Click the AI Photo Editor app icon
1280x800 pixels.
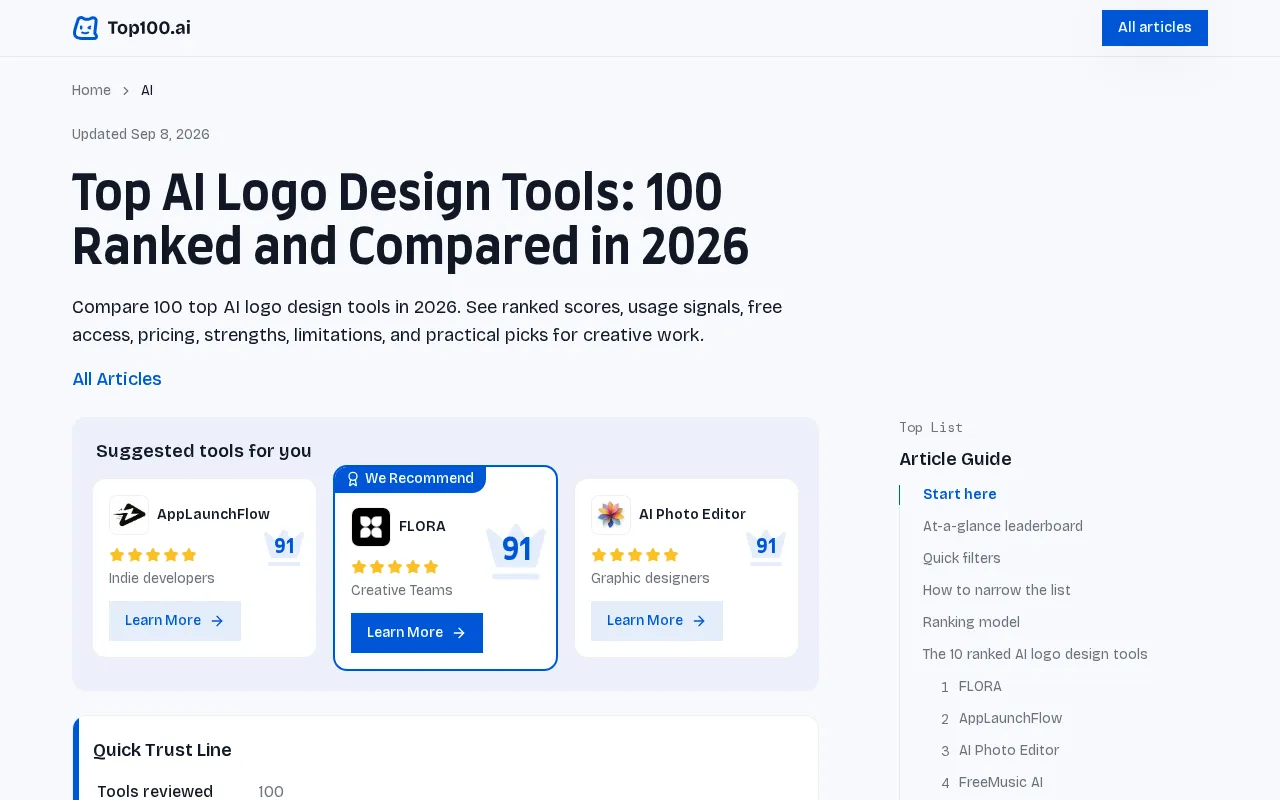611,515
